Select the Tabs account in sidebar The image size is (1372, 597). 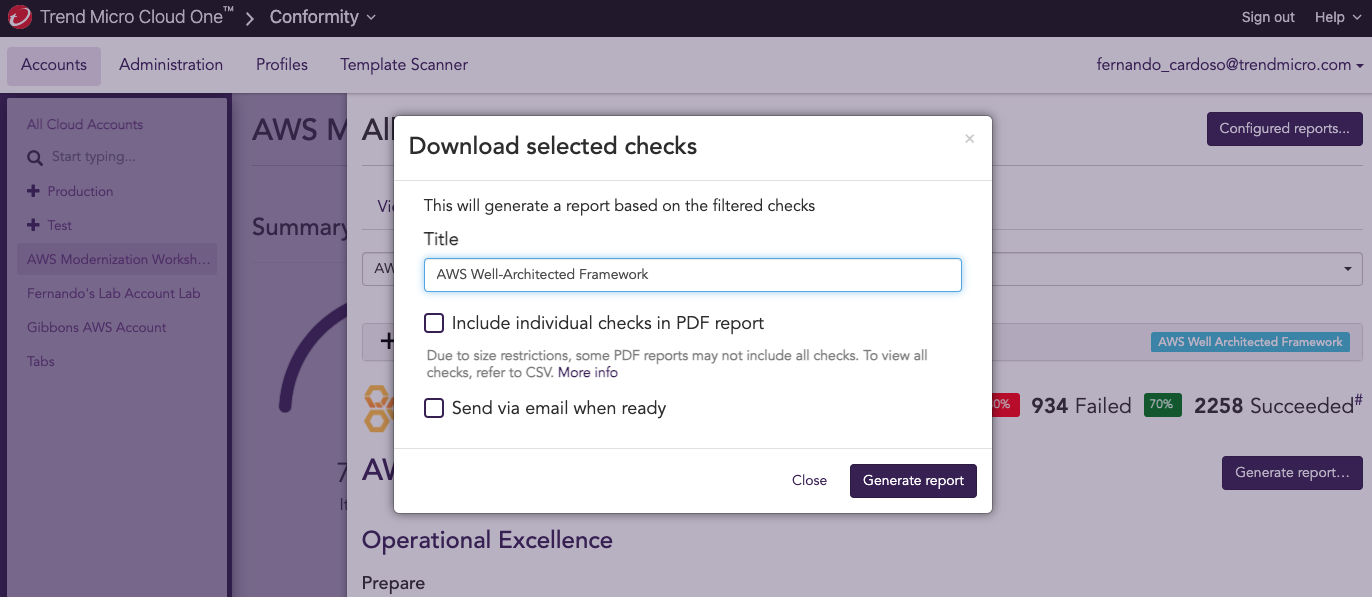41,361
